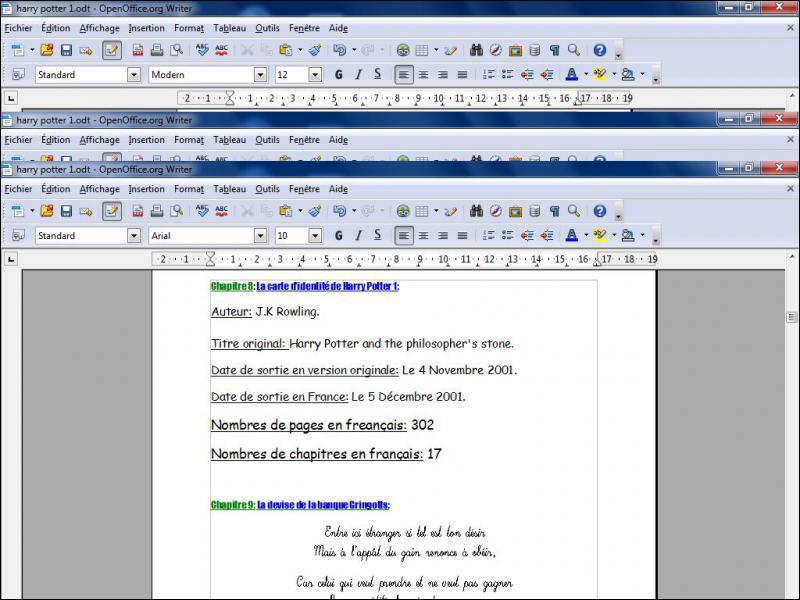Open the Insertion menu in the Modern-font window

[x=146, y=28]
